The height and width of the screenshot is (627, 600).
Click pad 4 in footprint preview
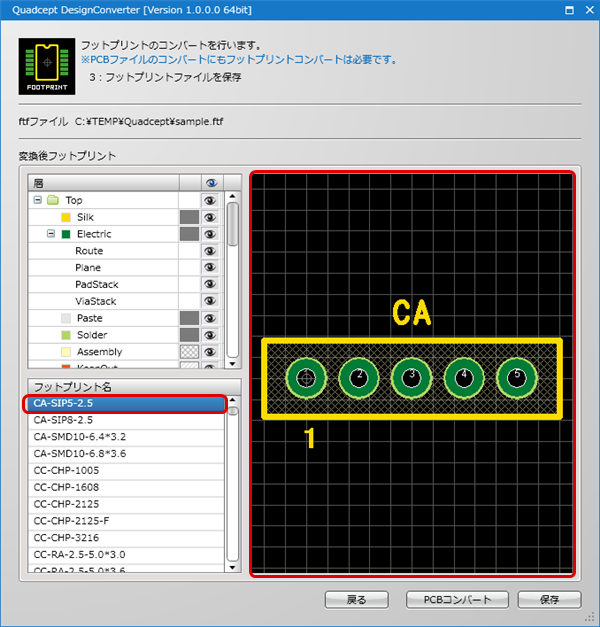(x=464, y=378)
